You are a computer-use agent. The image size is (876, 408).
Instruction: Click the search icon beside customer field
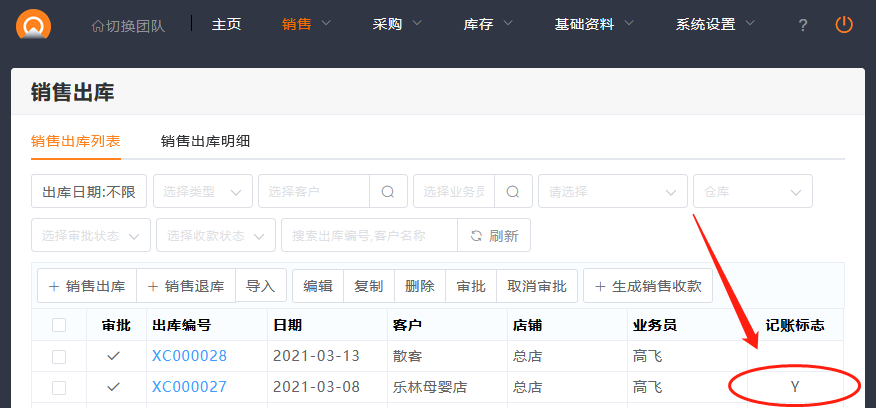point(388,191)
